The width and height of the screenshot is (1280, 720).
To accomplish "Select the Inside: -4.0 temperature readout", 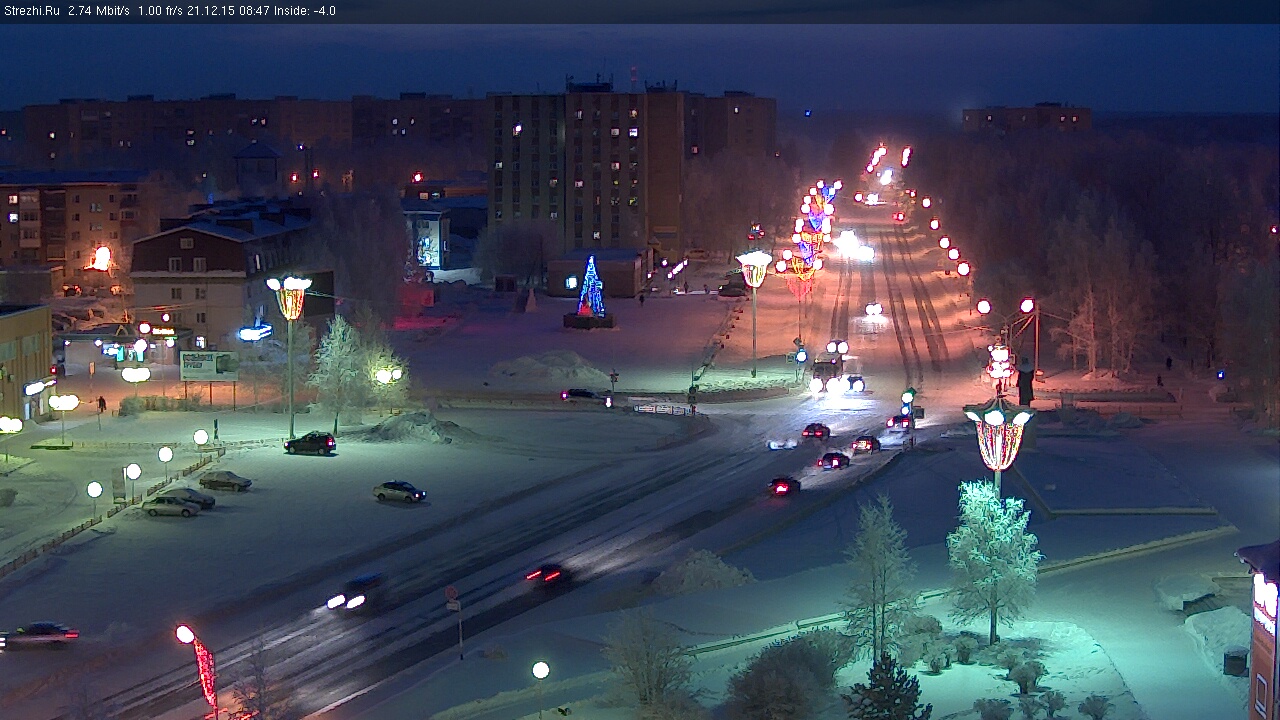I will 305,11.
